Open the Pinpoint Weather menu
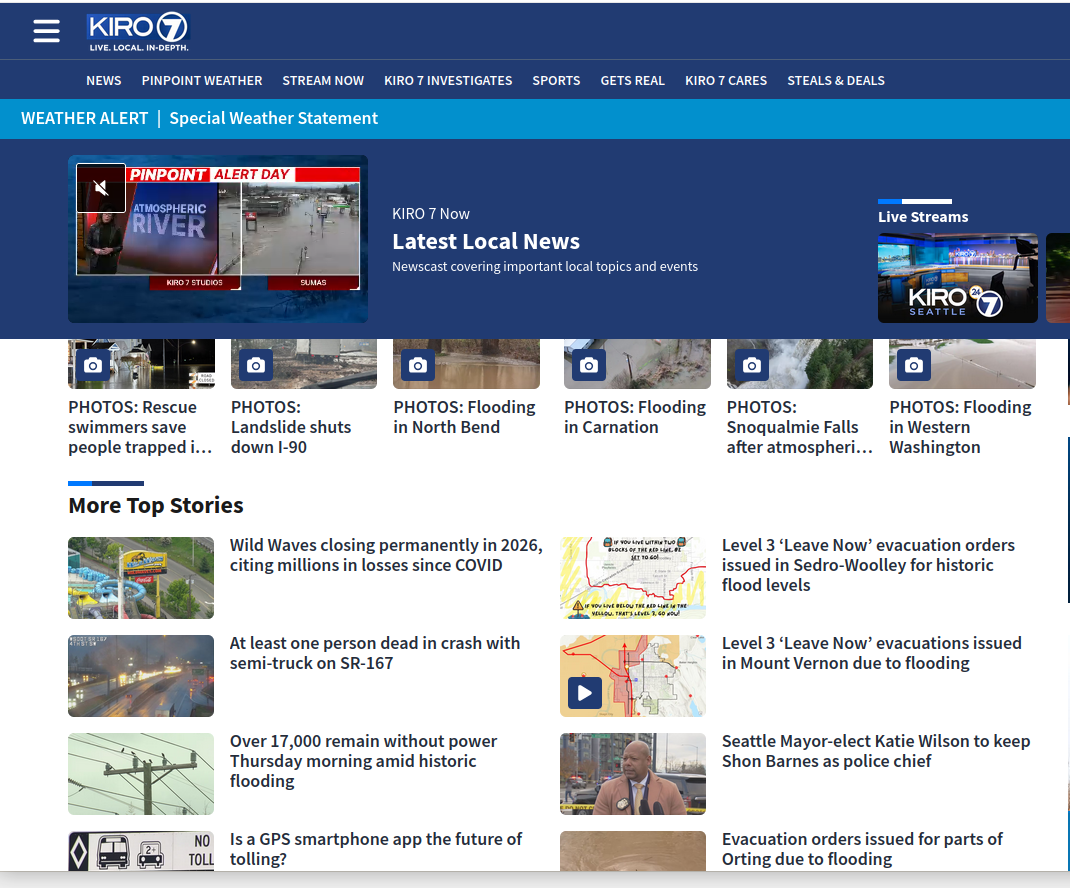This screenshot has height=888, width=1070. (202, 80)
